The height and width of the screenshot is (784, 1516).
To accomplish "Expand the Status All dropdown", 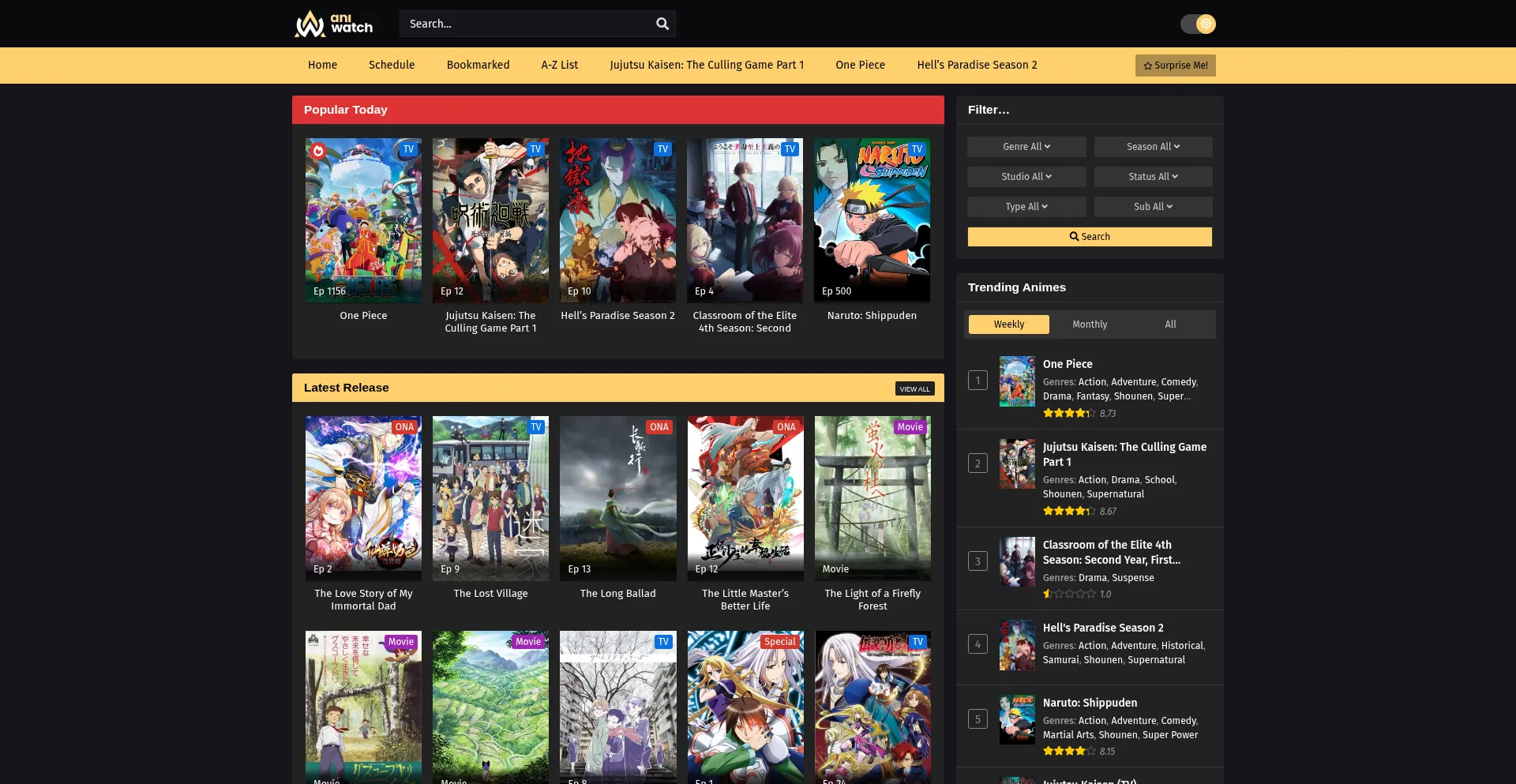I will (1153, 177).
